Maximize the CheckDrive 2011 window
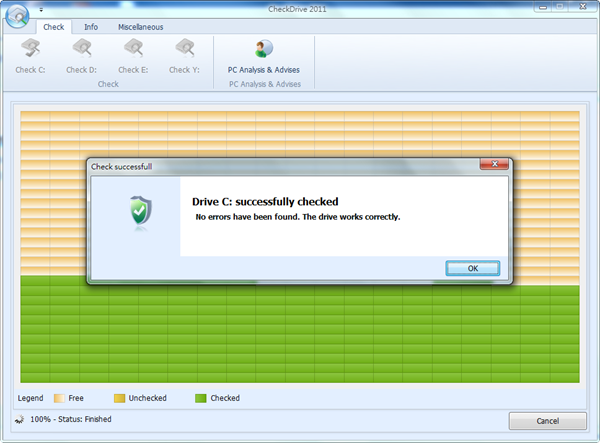The height and width of the screenshot is (443, 600). click(x=560, y=7)
